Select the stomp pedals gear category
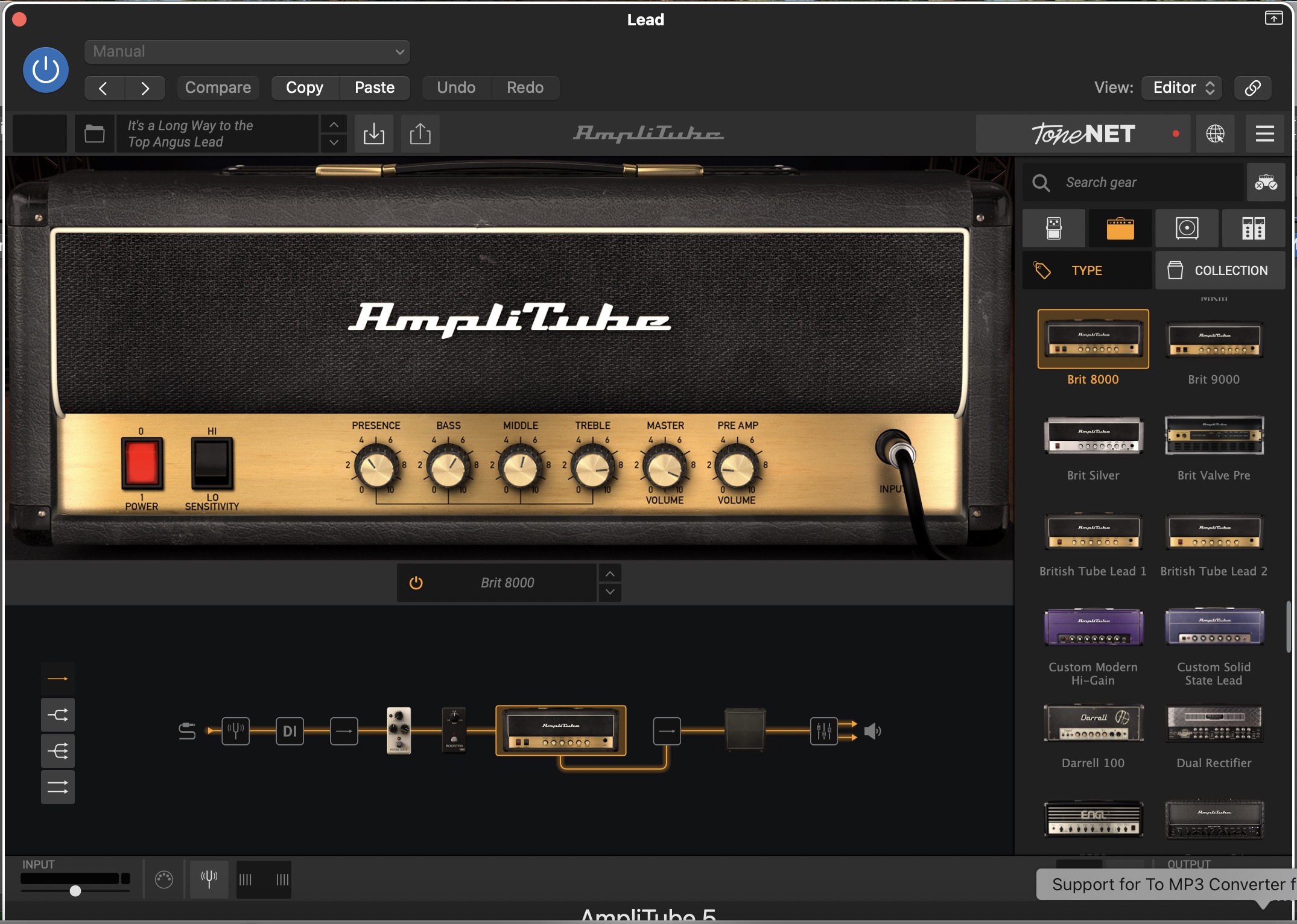The width and height of the screenshot is (1297, 924). pyautogui.click(x=1054, y=229)
